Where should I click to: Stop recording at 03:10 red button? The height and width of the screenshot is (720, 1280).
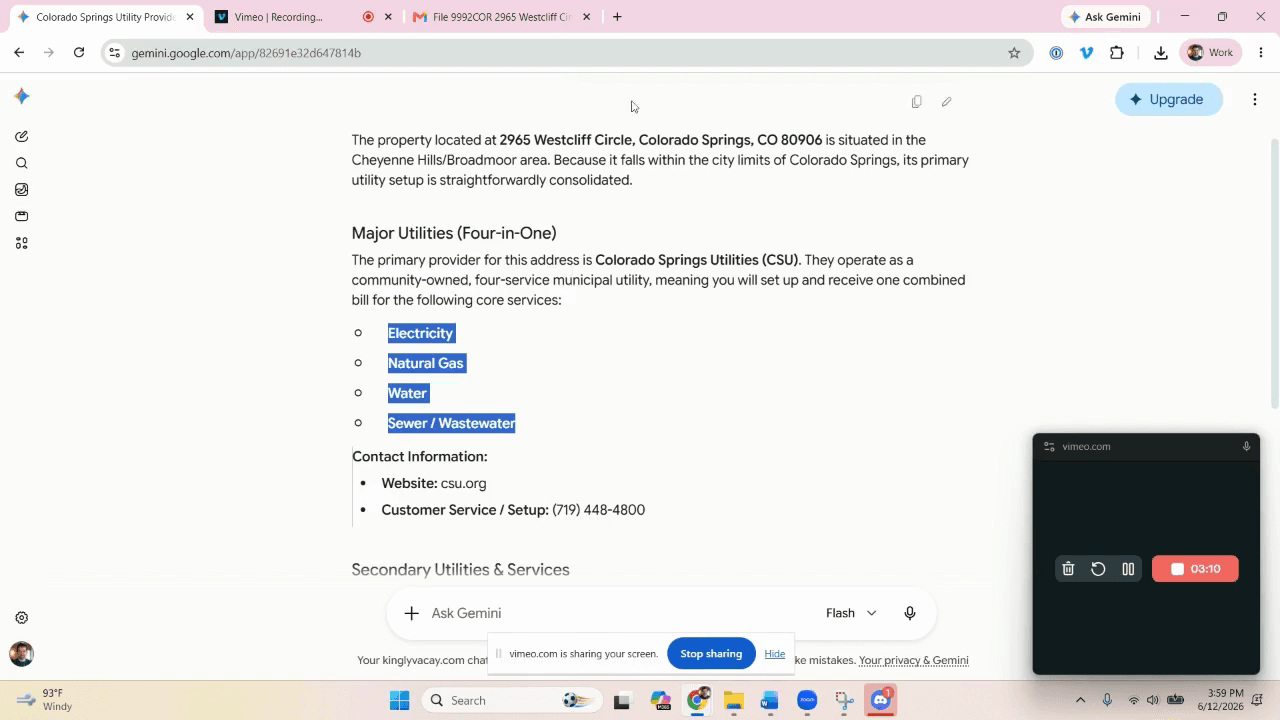(1195, 569)
